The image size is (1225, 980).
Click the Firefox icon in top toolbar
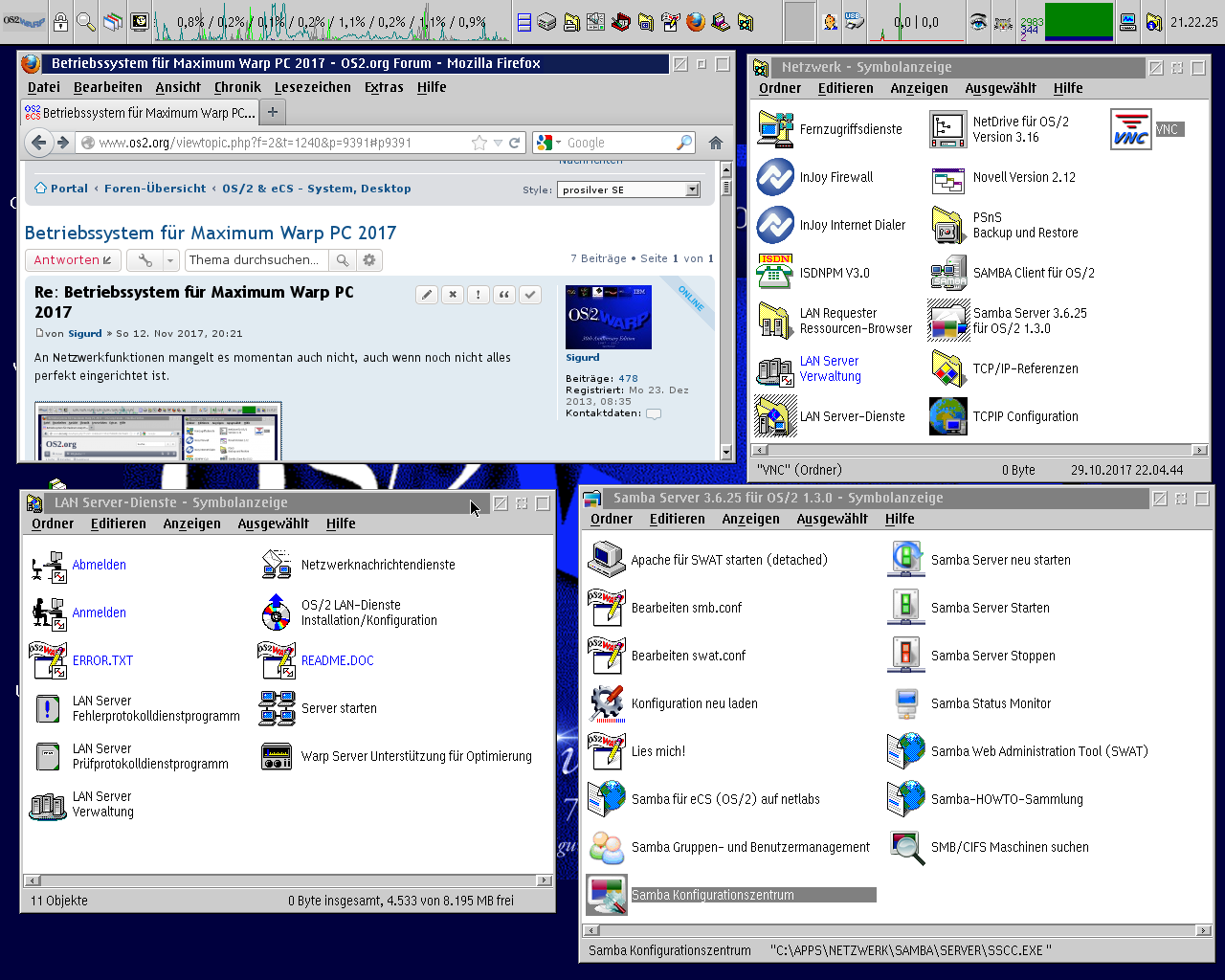tap(696, 21)
